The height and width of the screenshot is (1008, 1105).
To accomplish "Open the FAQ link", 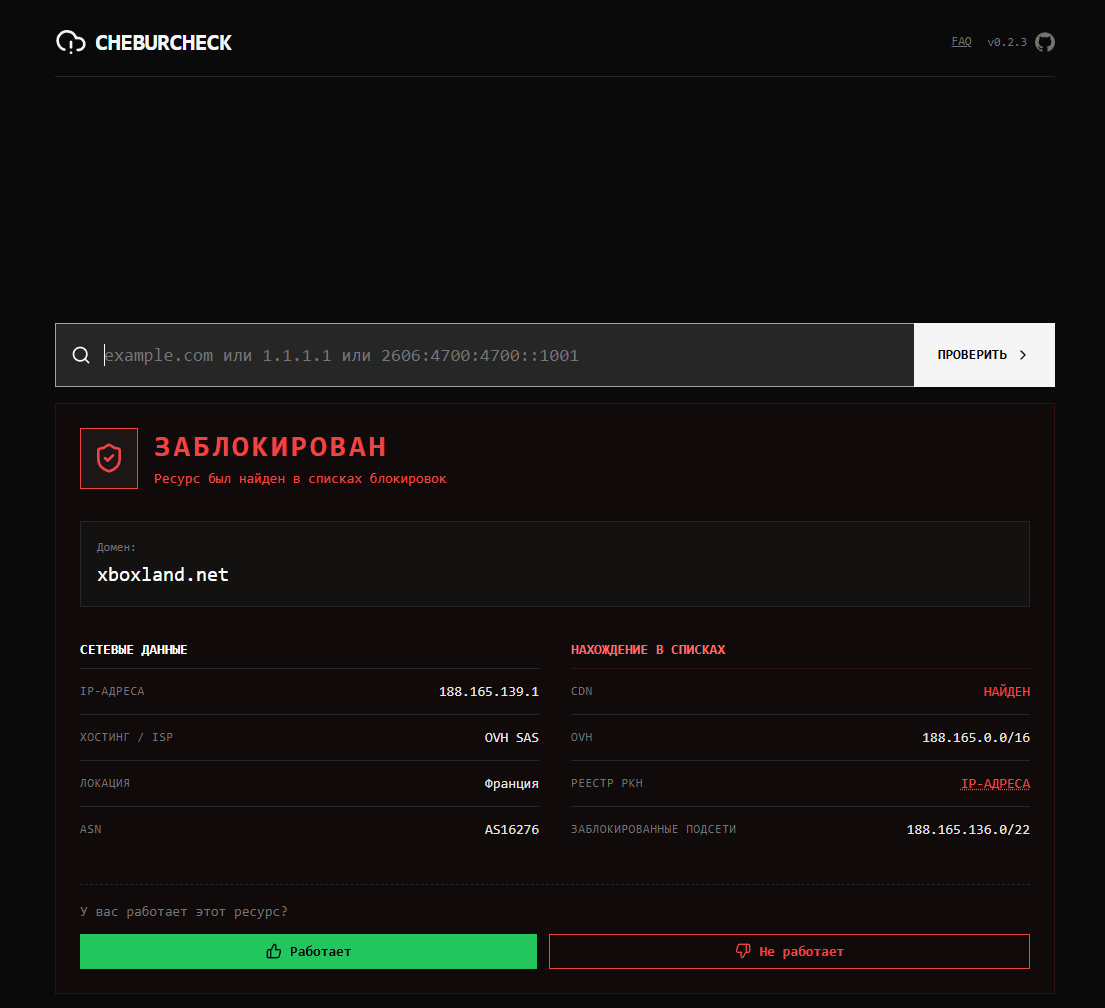I will coord(961,42).
